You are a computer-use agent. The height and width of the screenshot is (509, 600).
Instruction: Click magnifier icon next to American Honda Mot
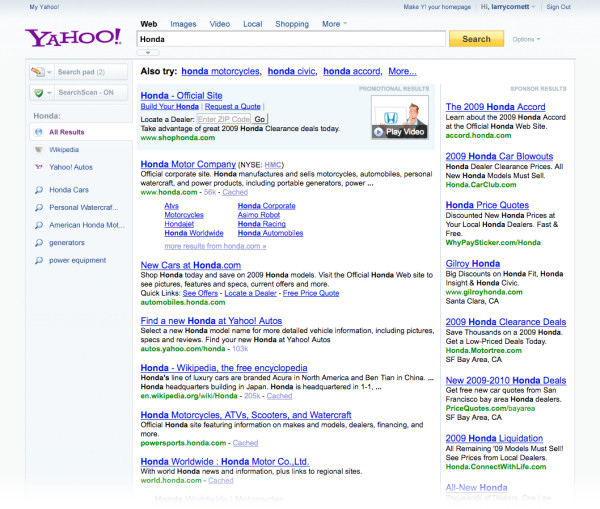(x=39, y=225)
